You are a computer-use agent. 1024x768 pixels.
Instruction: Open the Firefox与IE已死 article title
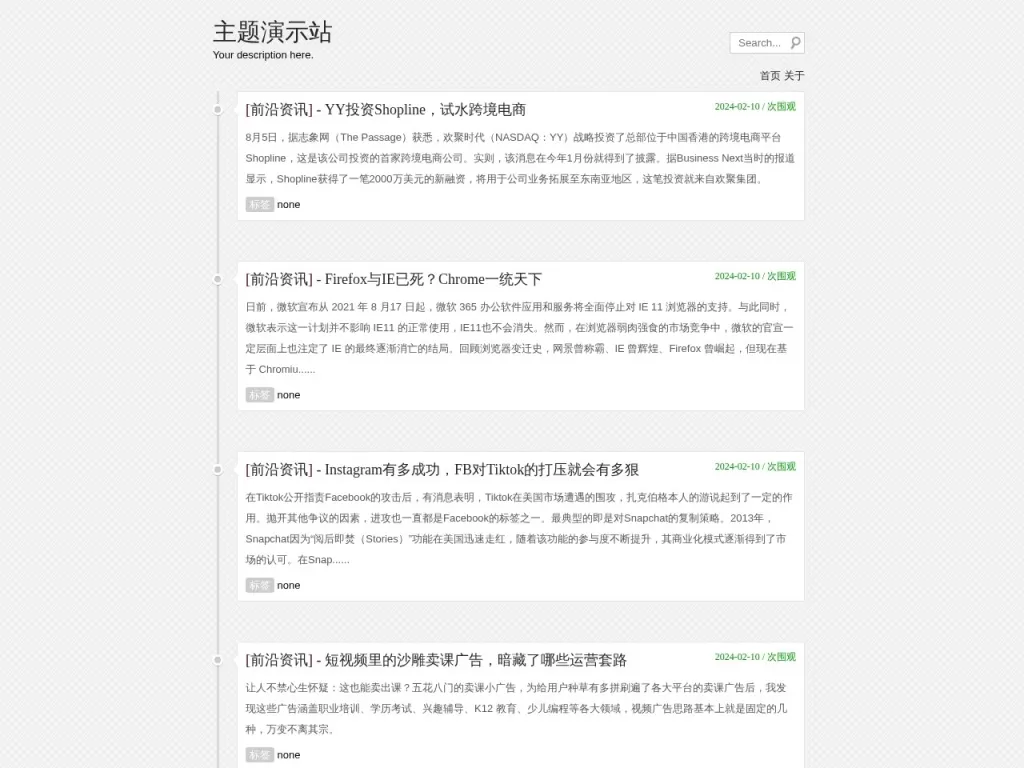tap(394, 280)
